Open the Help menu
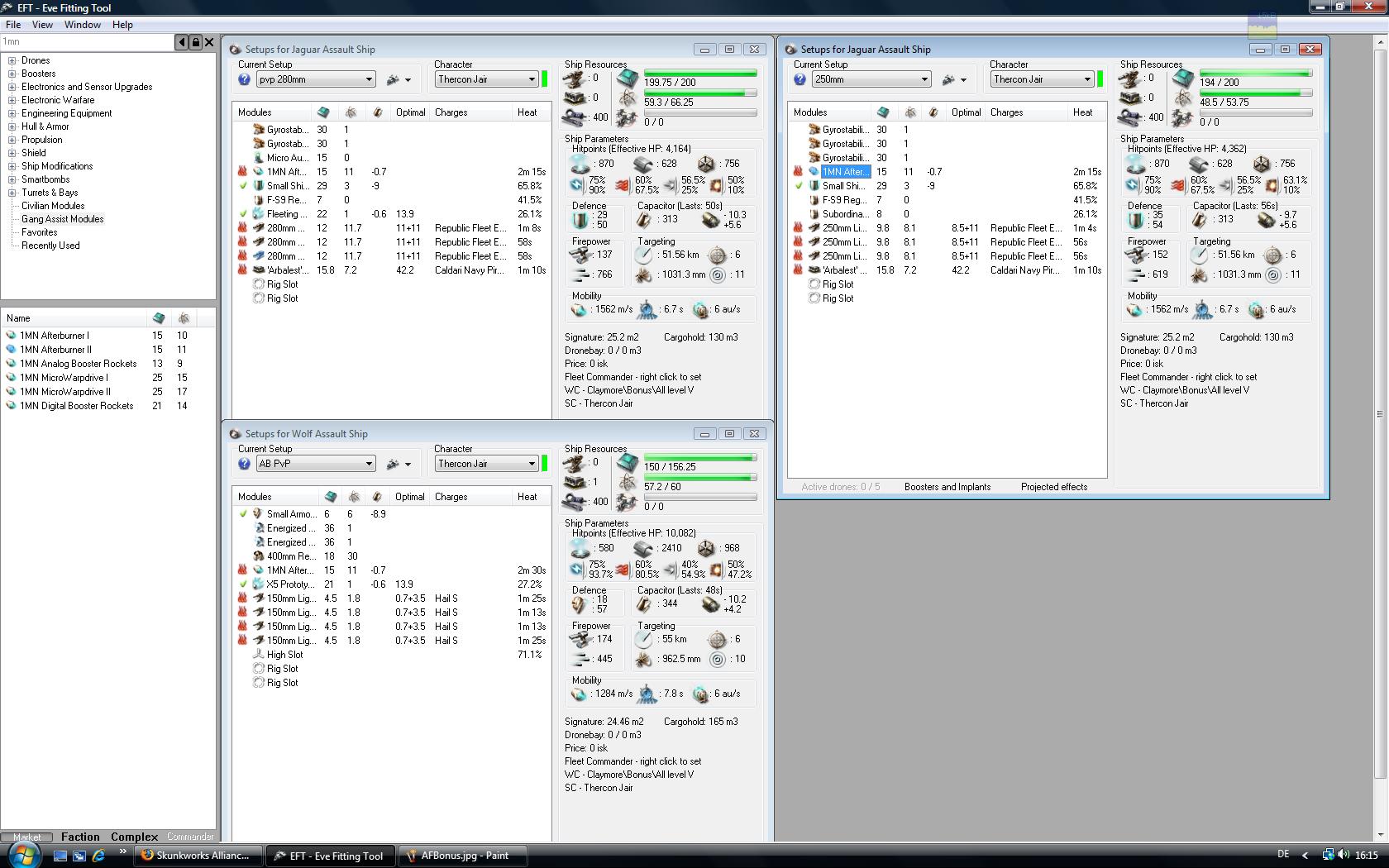Viewport: 1389px width, 868px height. point(122,25)
